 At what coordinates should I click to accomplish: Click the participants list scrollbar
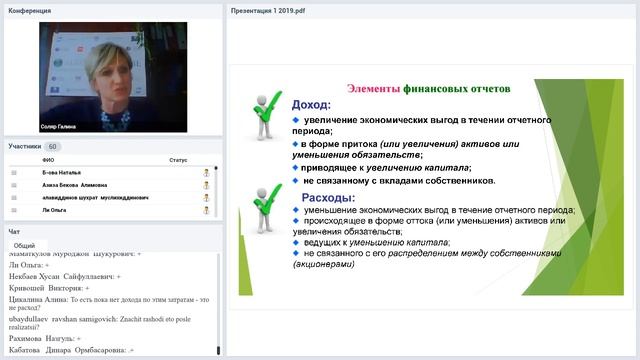point(216,192)
